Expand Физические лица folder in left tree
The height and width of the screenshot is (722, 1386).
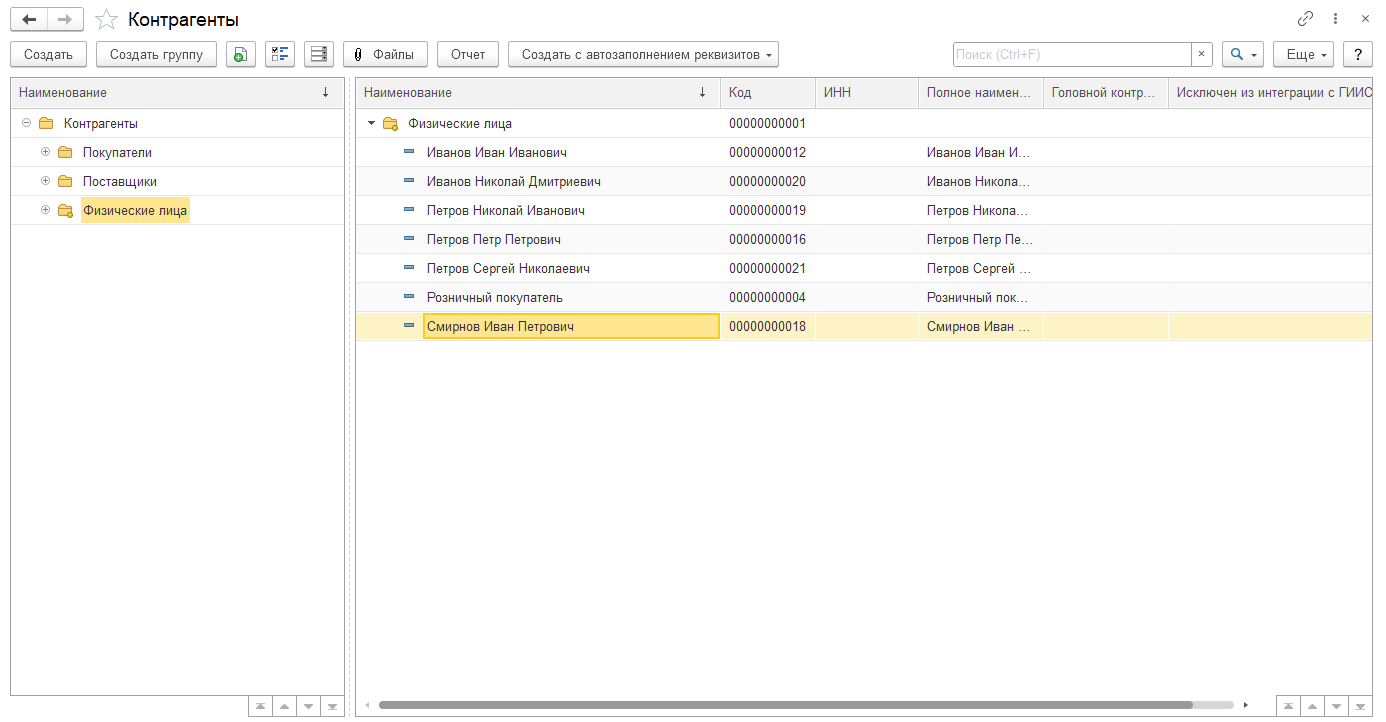[45, 210]
